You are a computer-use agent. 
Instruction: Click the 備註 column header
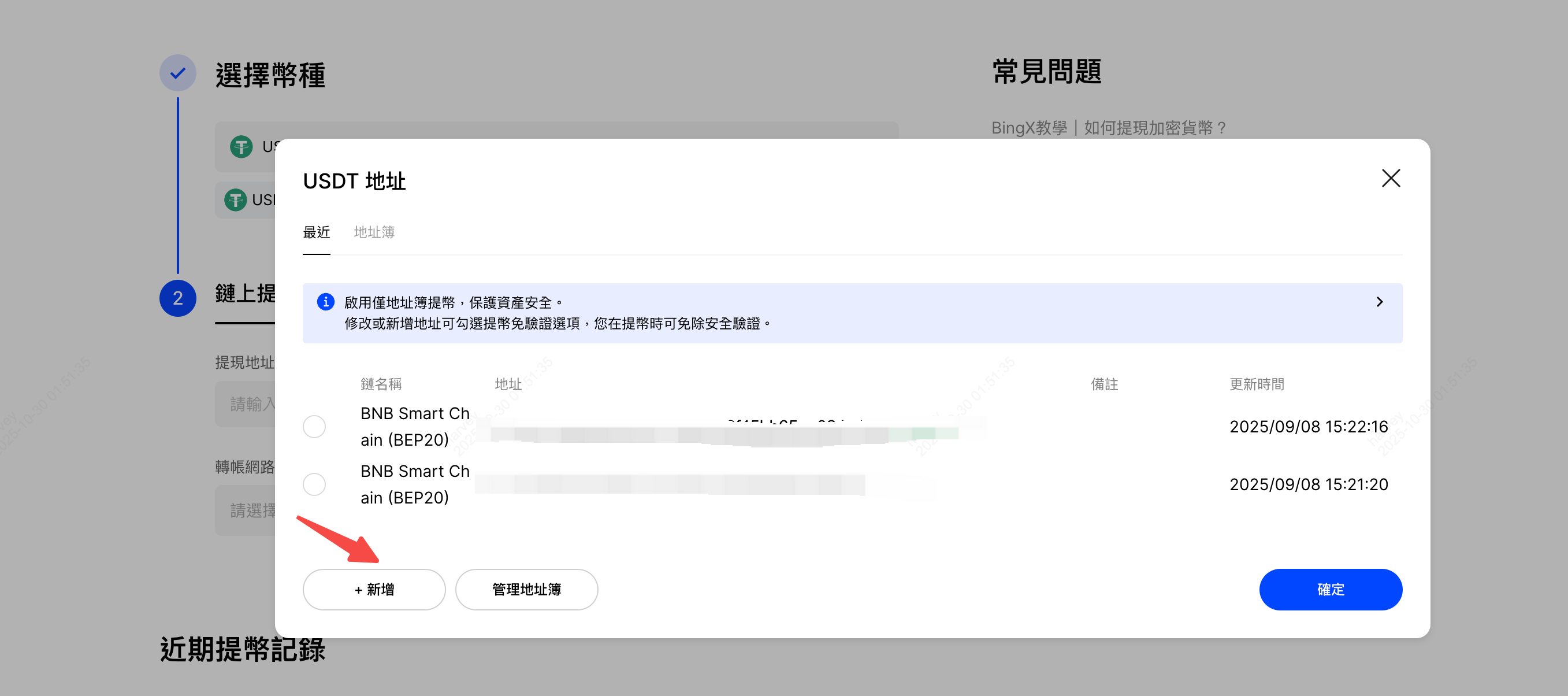click(1105, 384)
